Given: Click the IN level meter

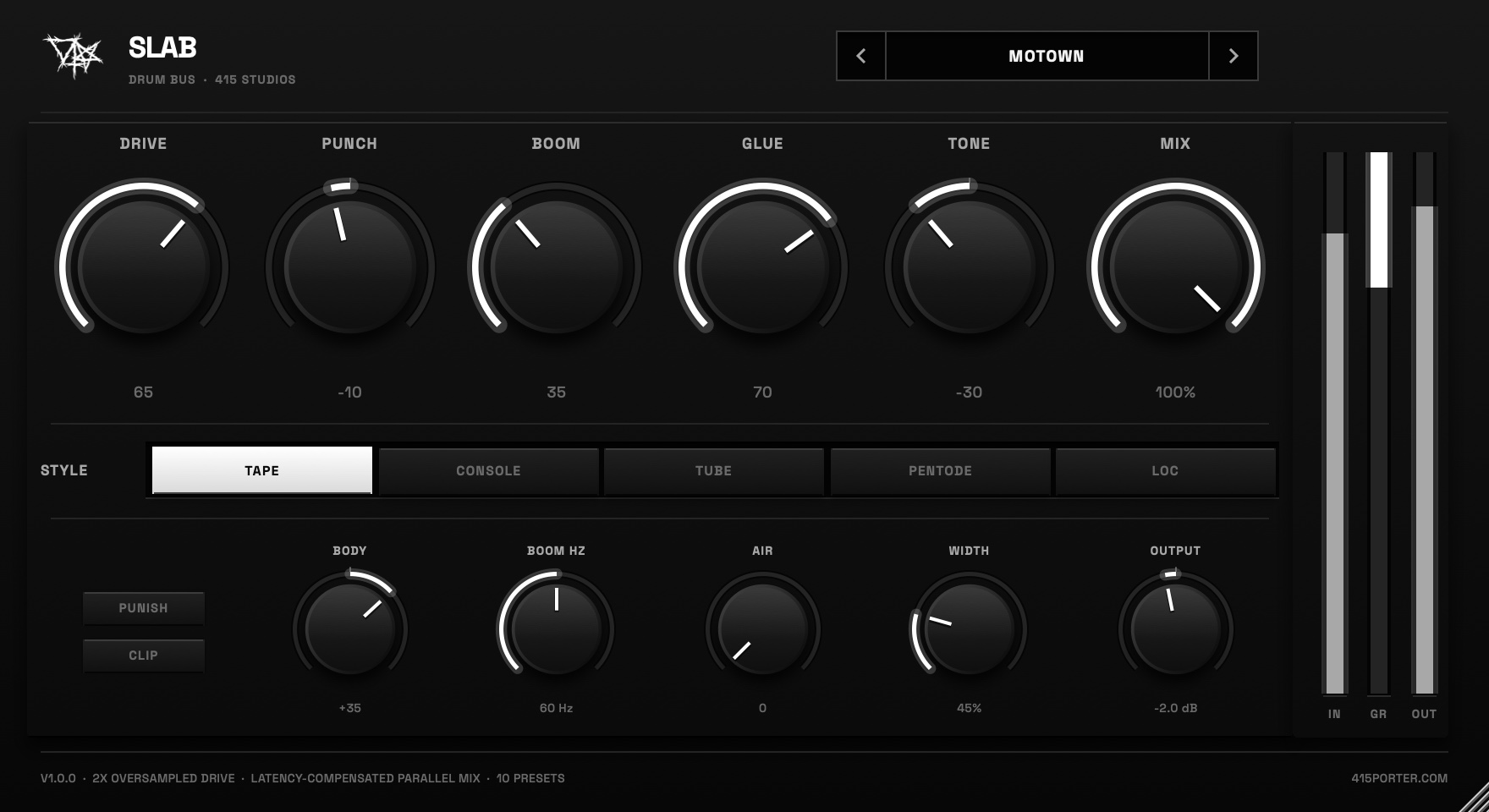Looking at the screenshot, I should (1334, 424).
